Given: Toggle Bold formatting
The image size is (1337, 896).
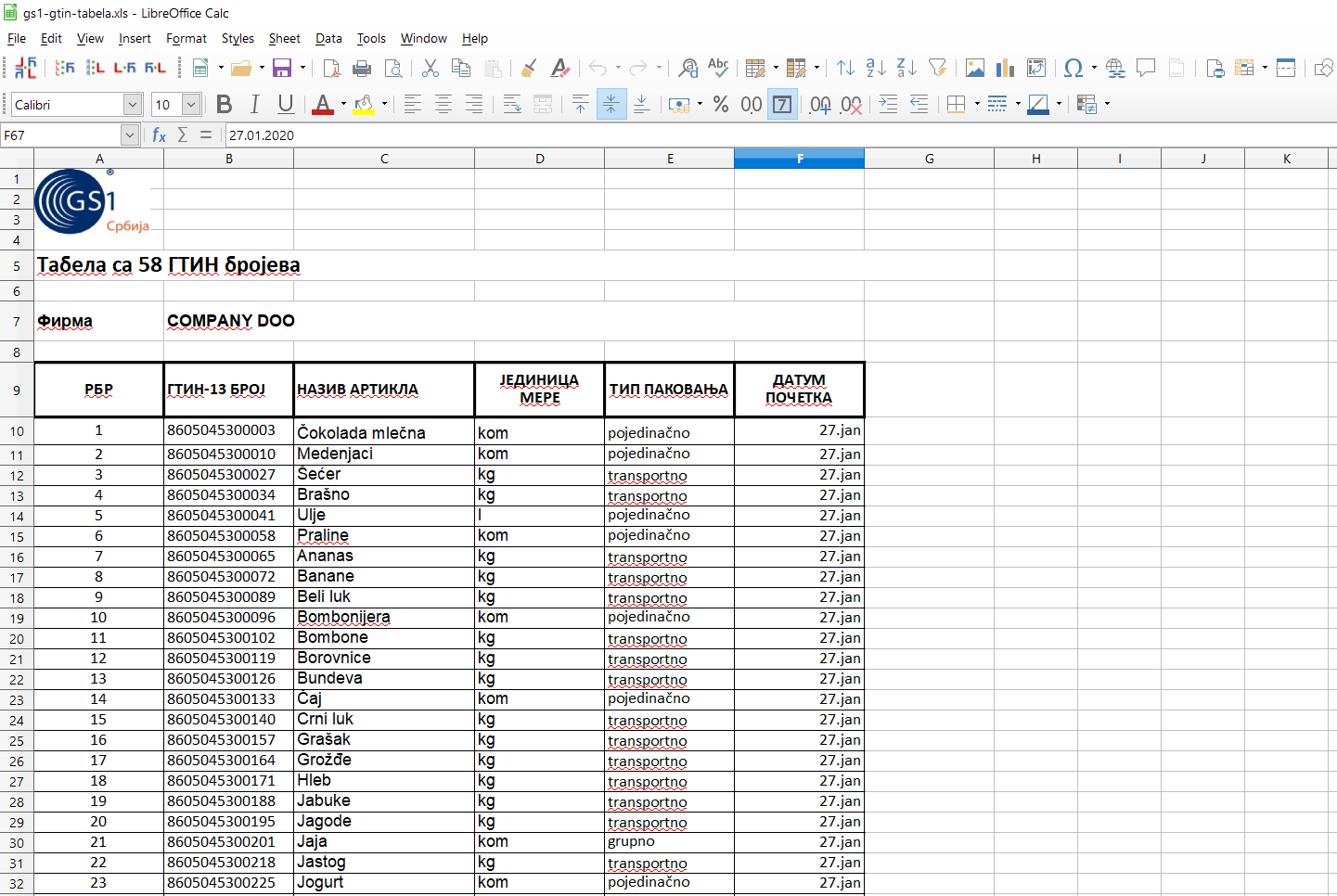Looking at the screenshot, I should click(224, 105).
